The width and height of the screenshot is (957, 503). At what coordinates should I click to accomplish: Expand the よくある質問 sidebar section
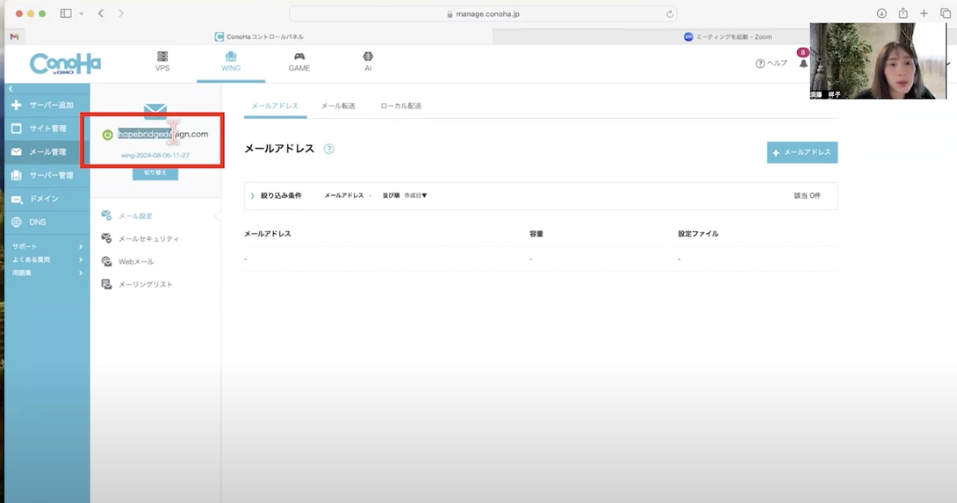(47, 259)
